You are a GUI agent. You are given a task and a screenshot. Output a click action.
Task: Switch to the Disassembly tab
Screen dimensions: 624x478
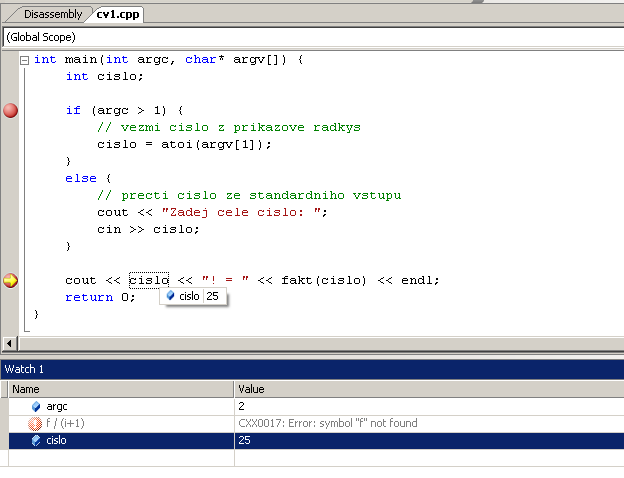[53, 14]
